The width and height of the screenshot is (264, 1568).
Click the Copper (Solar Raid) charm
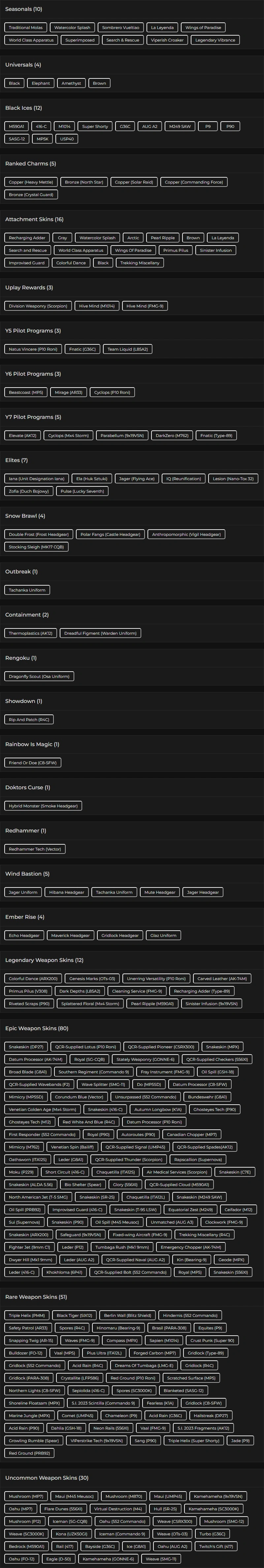tap(134, 182)
